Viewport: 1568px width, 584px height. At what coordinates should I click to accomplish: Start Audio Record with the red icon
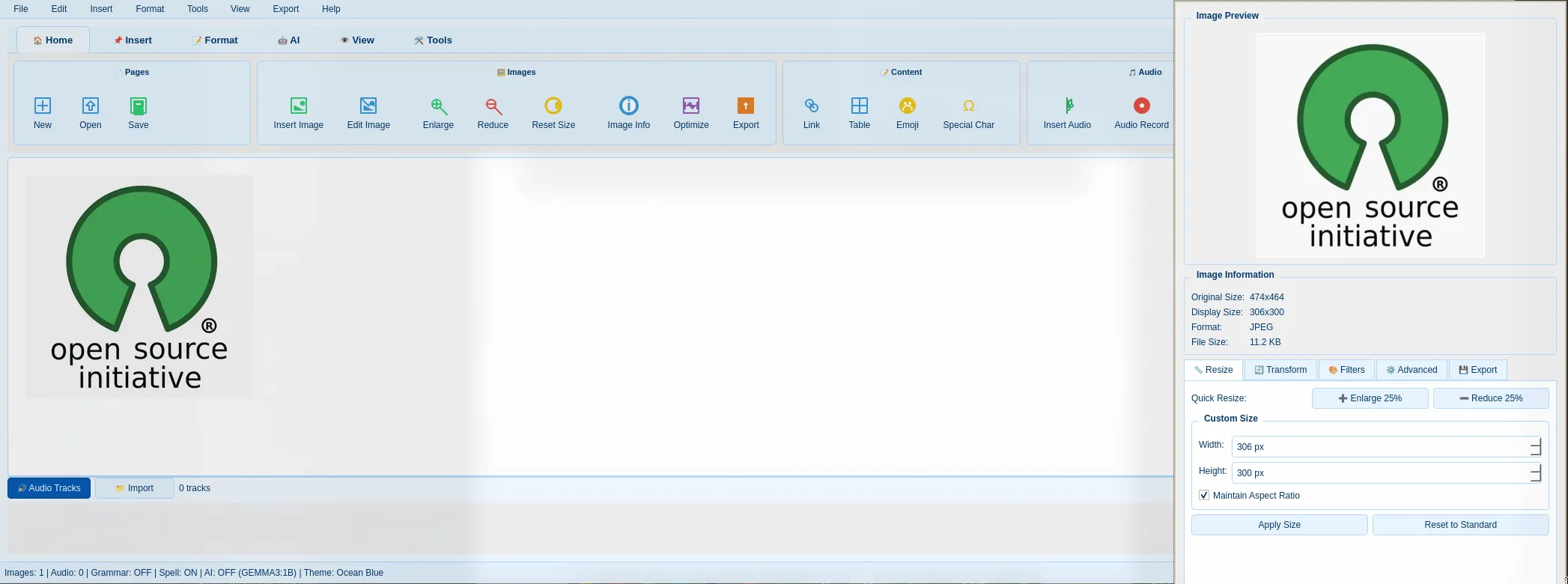1140,106
